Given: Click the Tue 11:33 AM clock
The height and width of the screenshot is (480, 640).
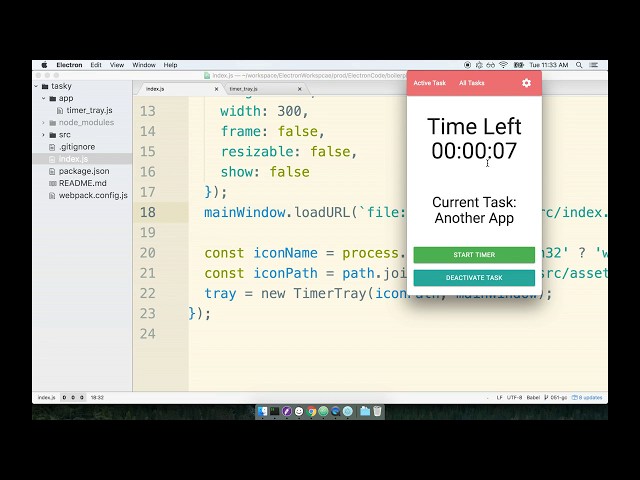Looking at the screenshot, I should coord(549,65).
